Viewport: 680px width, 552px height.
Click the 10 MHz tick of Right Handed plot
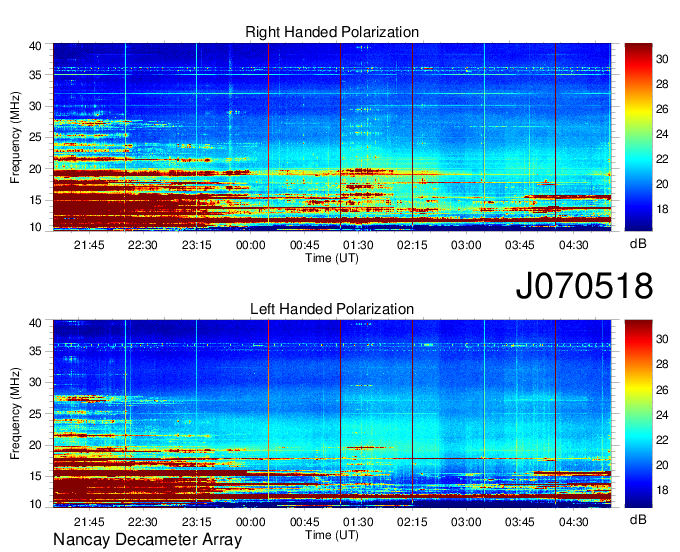coord(35,227)
